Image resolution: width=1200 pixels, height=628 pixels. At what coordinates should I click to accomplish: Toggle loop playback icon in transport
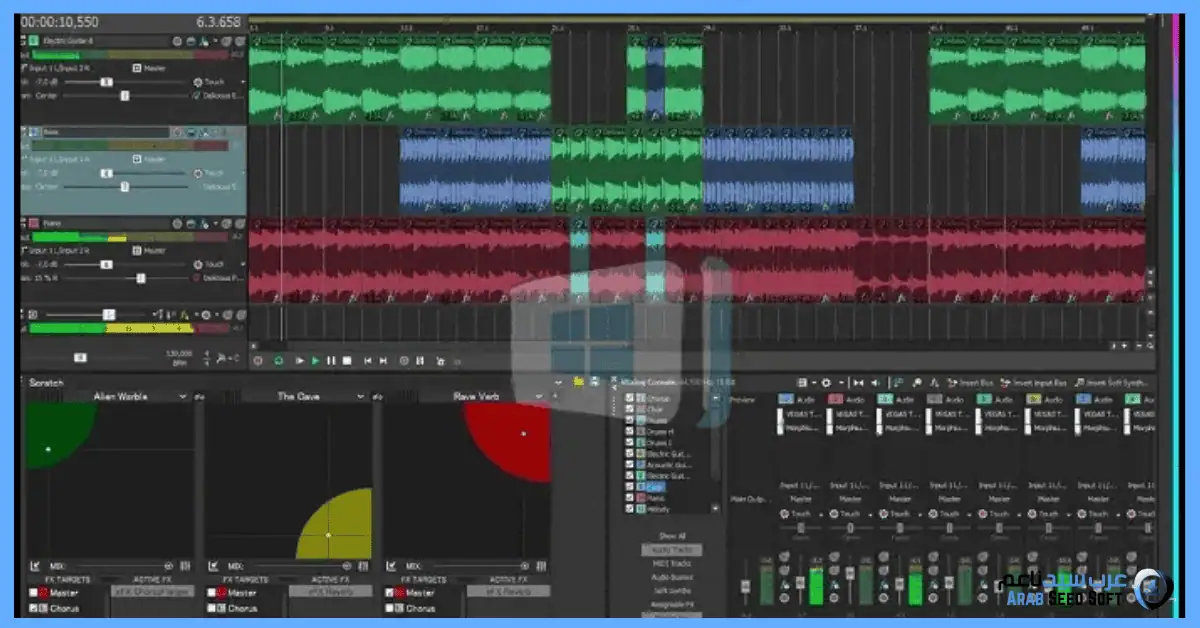[278, 361]
